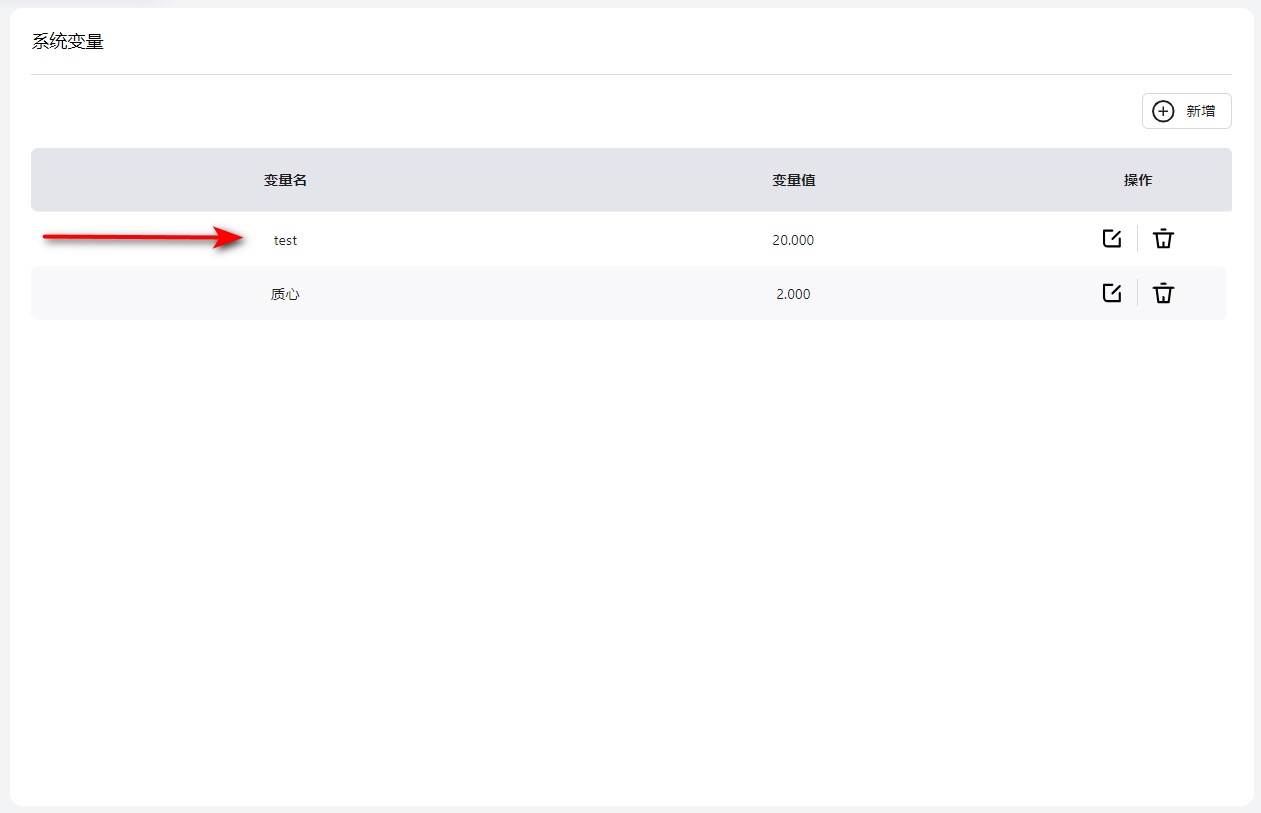The height and width of the screenshot is (813, 1261).
Task: Click the 20.000 value cell
Action: [793, 240]
